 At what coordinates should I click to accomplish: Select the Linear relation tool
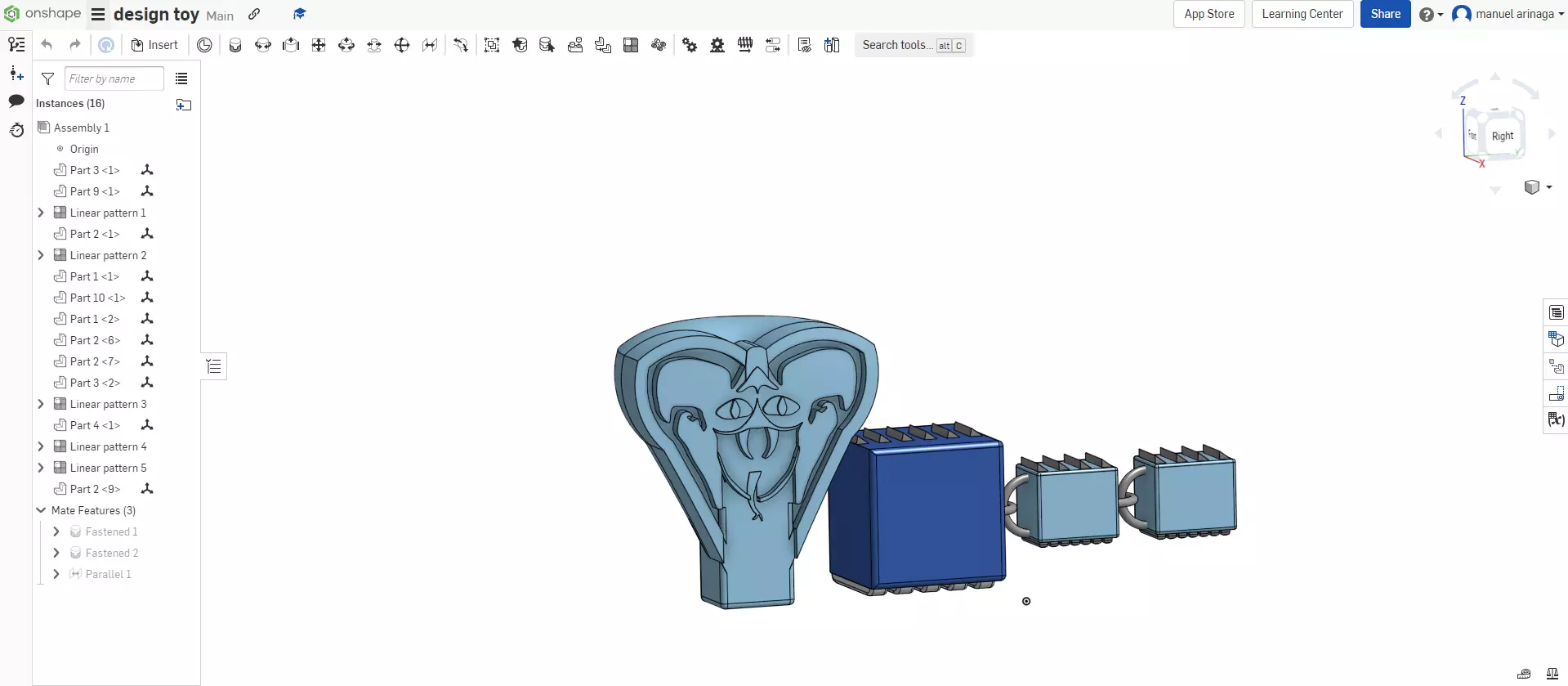pyautogui.click(x=773, y=45)
